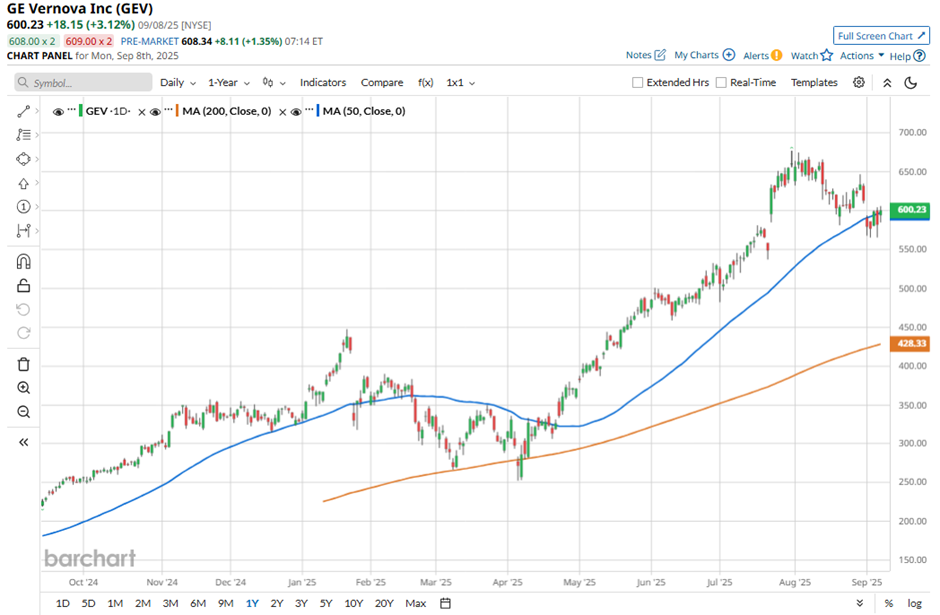Open the Compare menu
The width and height of the screenshot is (940, 615).
point(382,83)
